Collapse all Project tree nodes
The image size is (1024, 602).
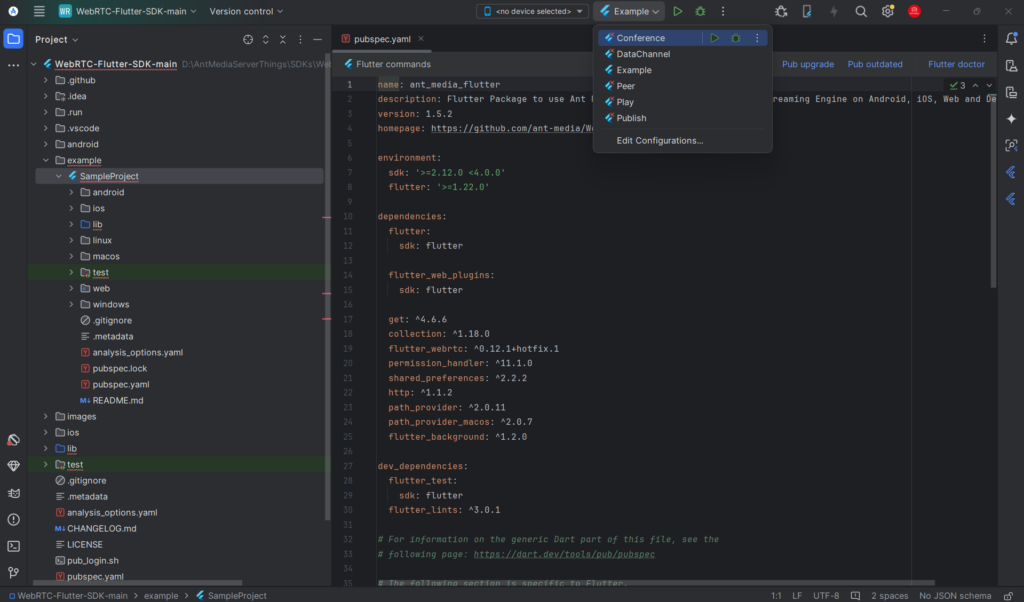[x=283, y=39]
